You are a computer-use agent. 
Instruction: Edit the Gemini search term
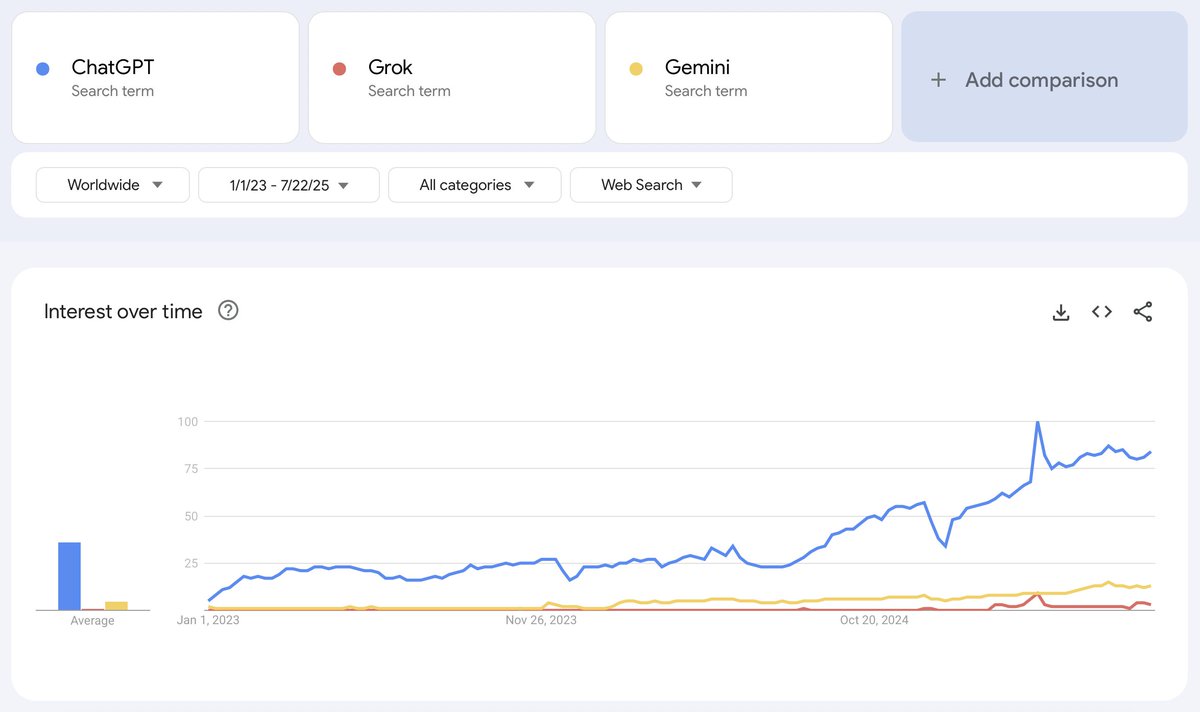749,78
